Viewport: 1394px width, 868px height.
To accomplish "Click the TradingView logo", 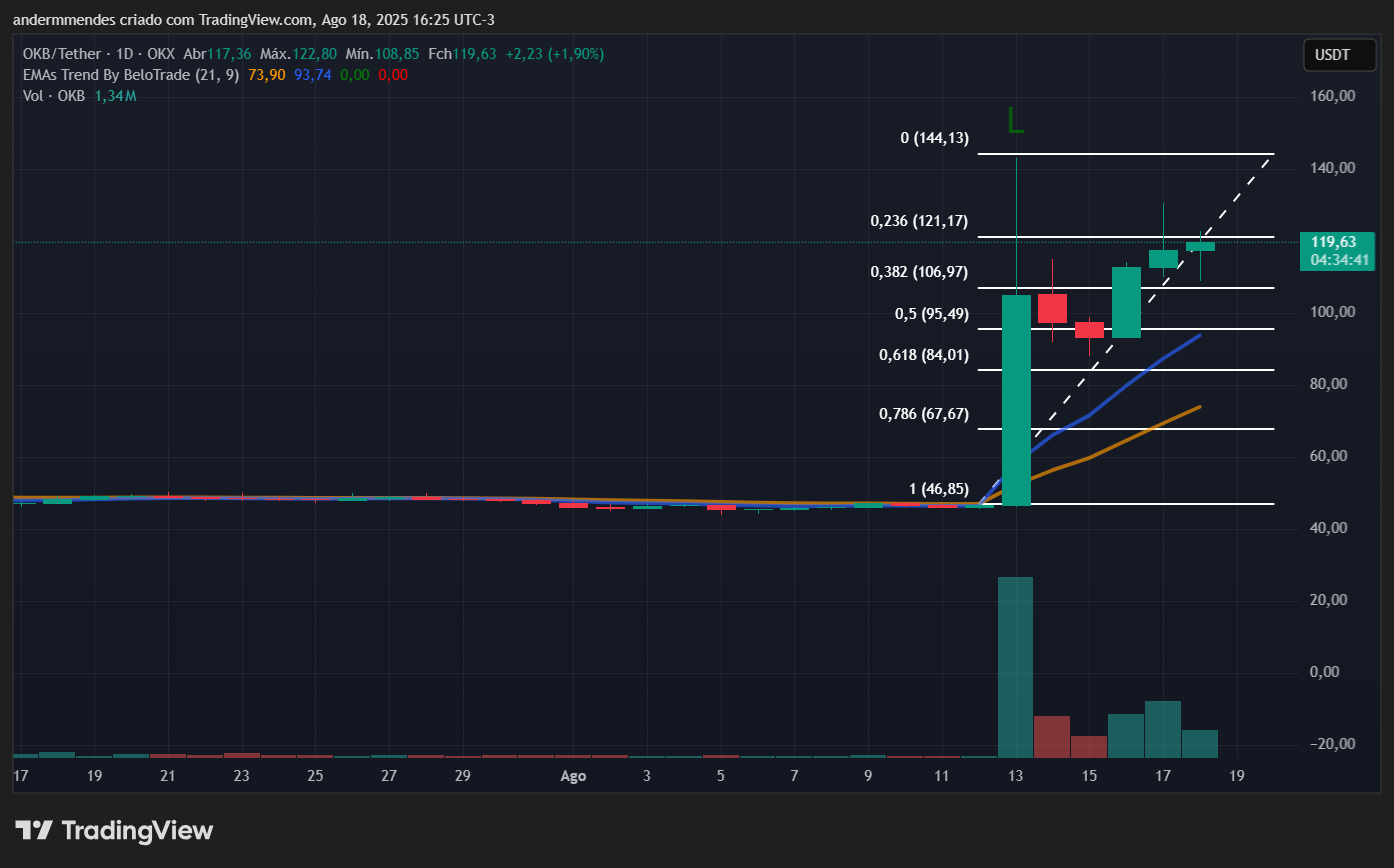I will click(x=114, y=830).
